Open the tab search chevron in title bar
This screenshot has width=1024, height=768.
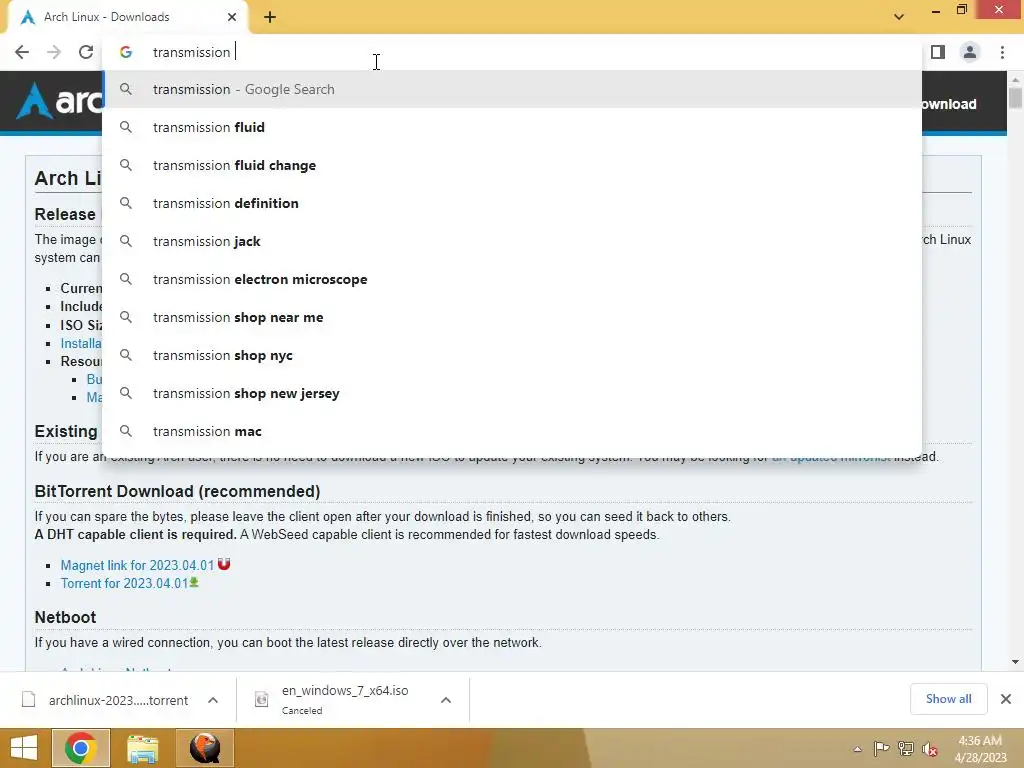coord(899,17)
